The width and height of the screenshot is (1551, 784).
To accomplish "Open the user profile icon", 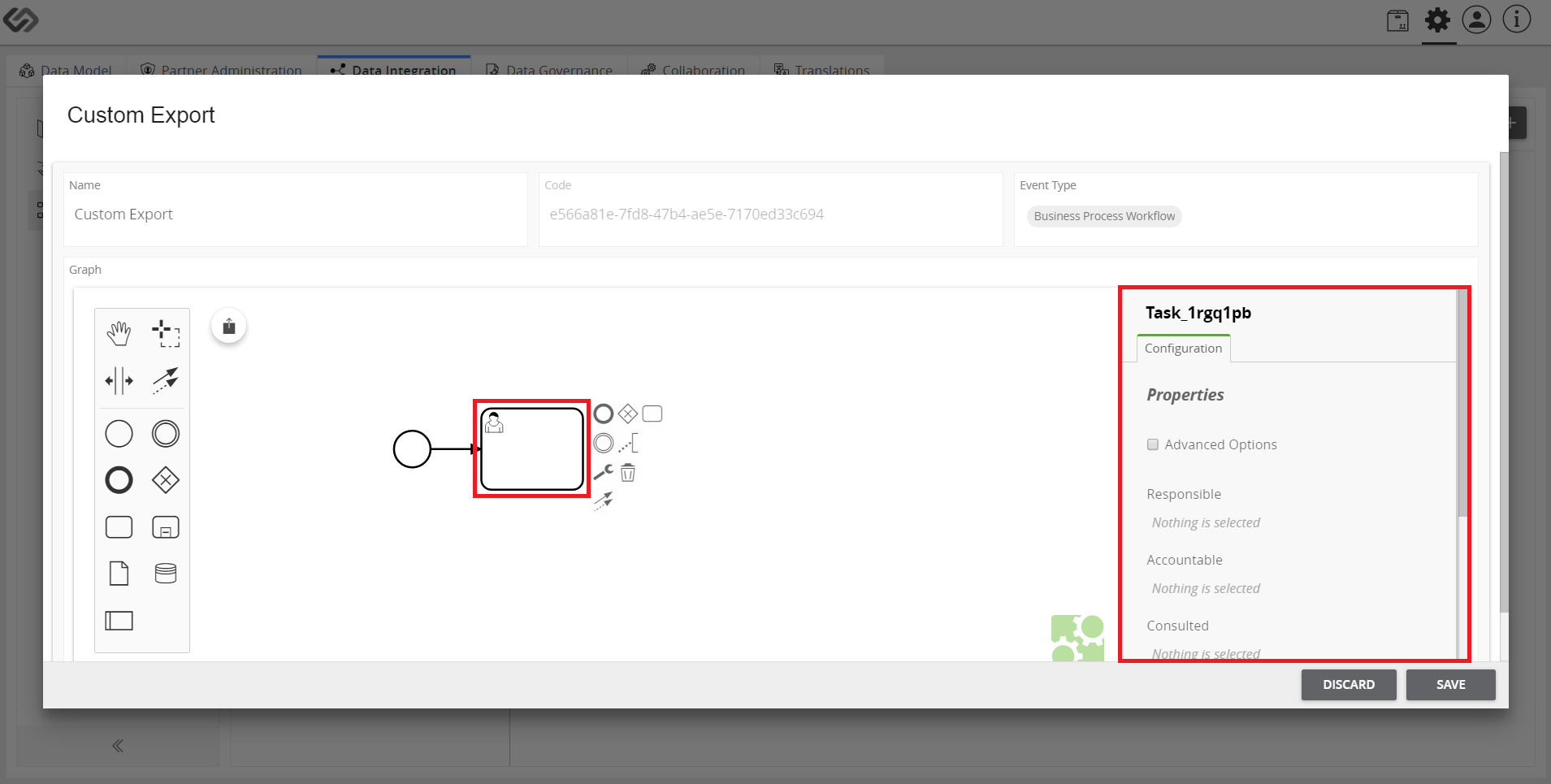I will click(1477, 20).
